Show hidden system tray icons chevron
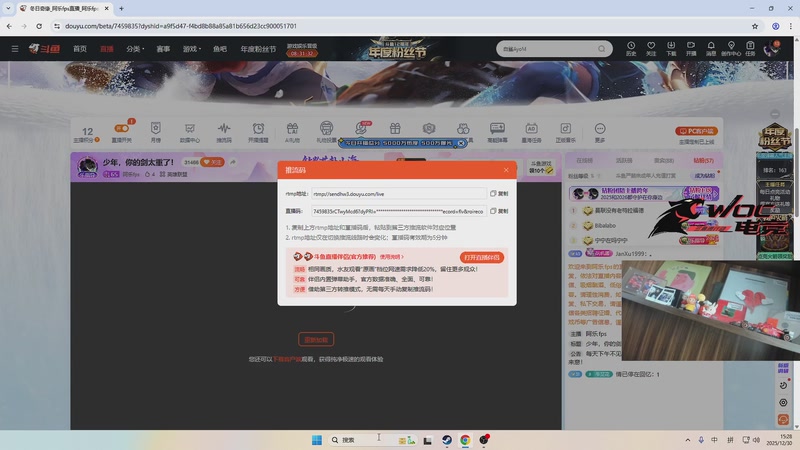 687,440
